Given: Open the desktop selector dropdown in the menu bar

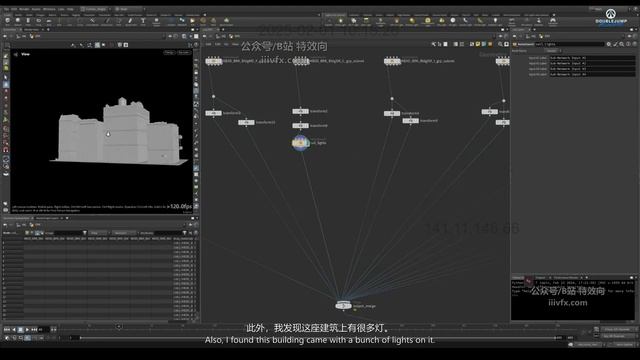Looking at the screenshot, I should pos(96,9).
